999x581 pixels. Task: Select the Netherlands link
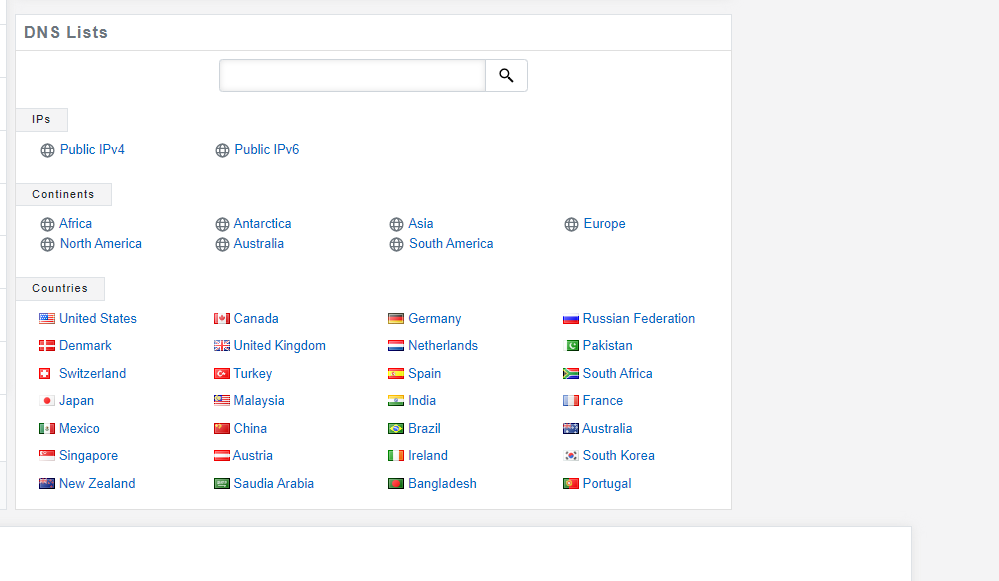(x=443, y=346)
